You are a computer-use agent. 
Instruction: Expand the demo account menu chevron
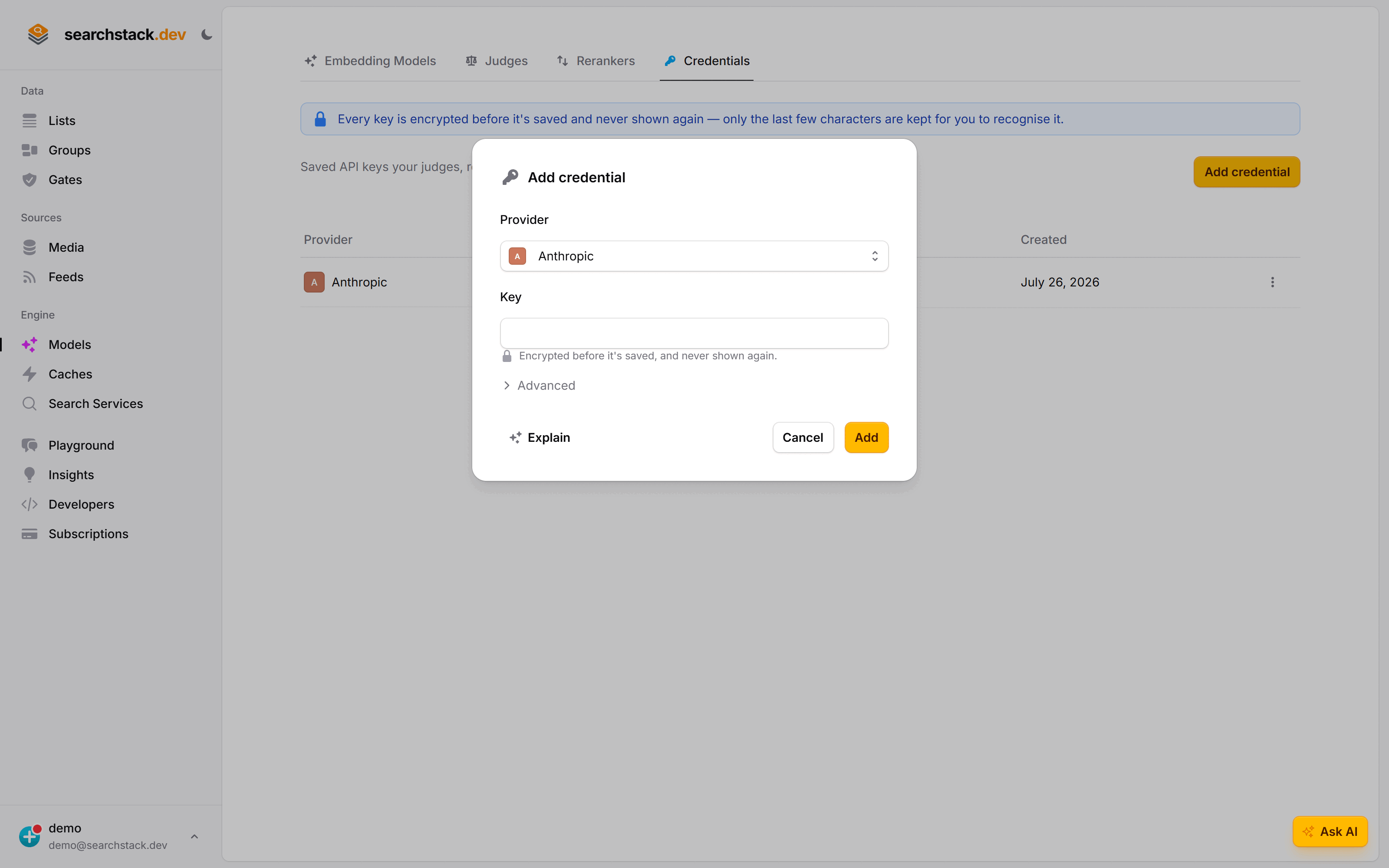click(194, 836)
